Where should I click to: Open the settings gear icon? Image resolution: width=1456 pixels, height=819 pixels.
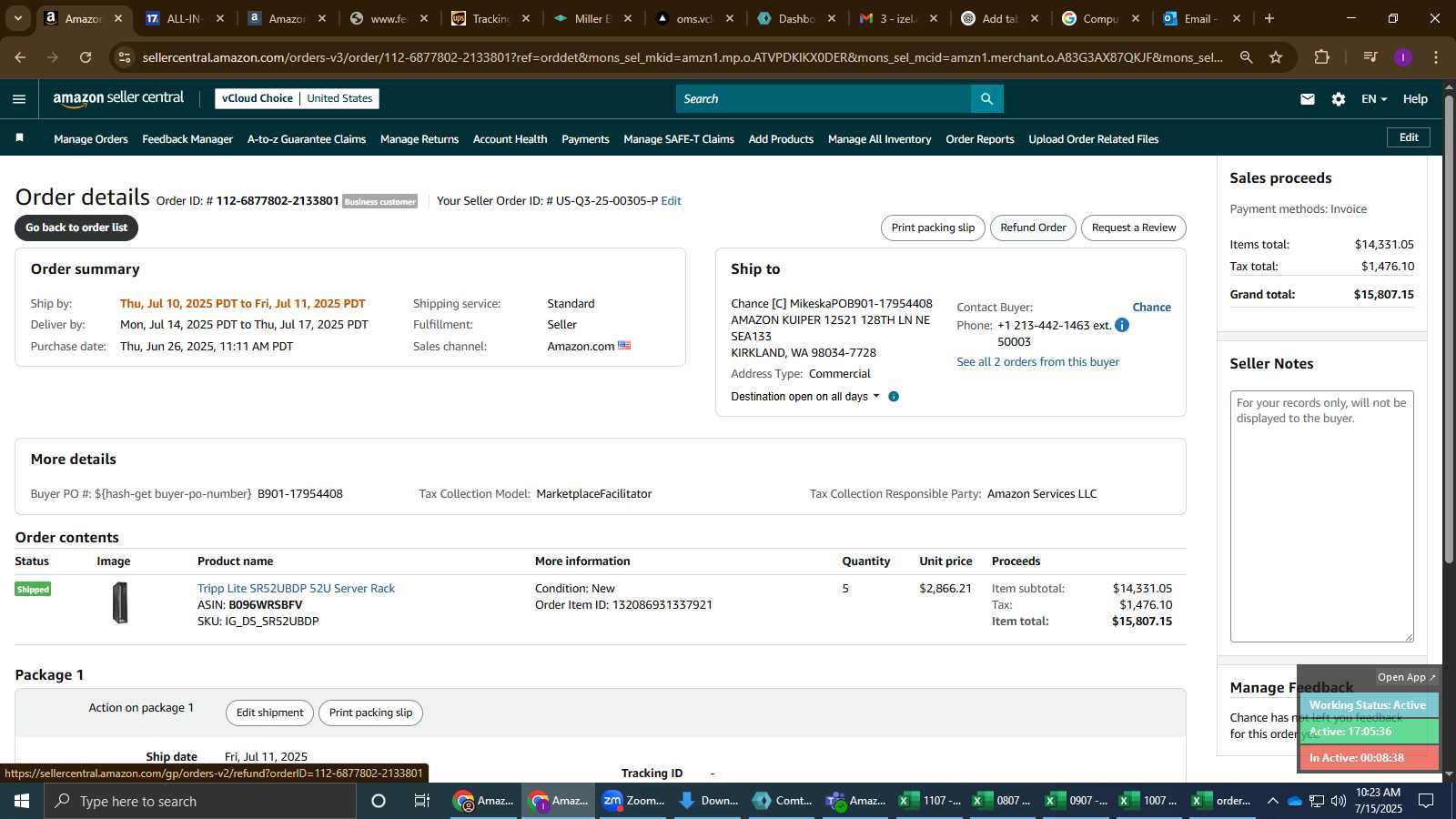click(1339, 99)
